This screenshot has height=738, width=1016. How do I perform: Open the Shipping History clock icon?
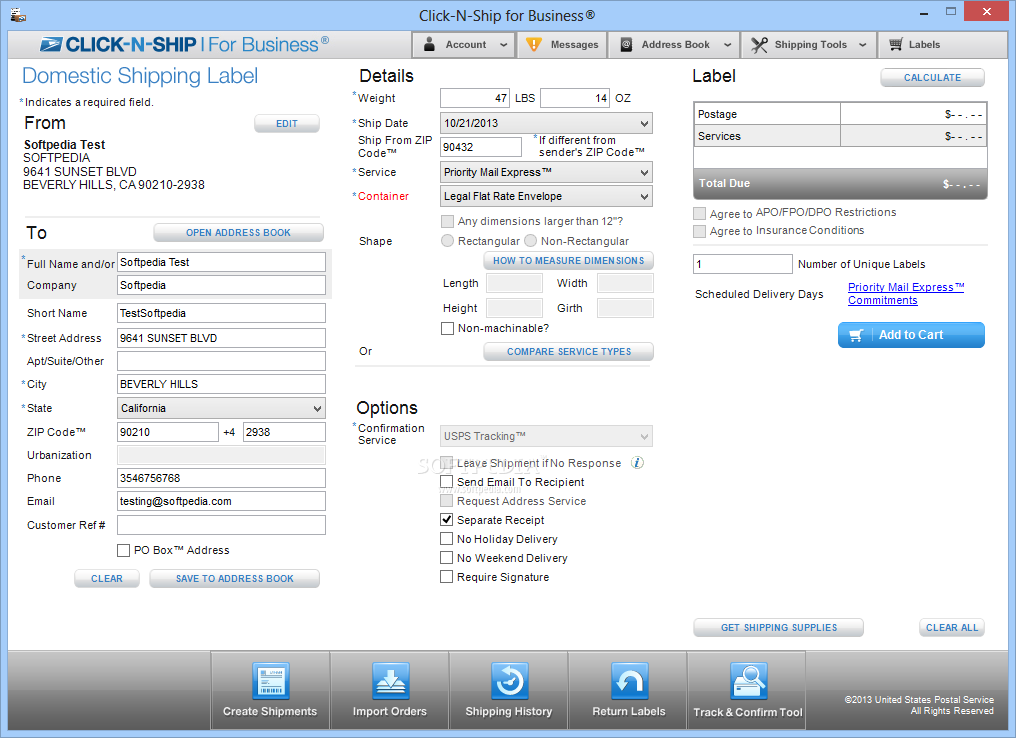[x=509, y=681]
